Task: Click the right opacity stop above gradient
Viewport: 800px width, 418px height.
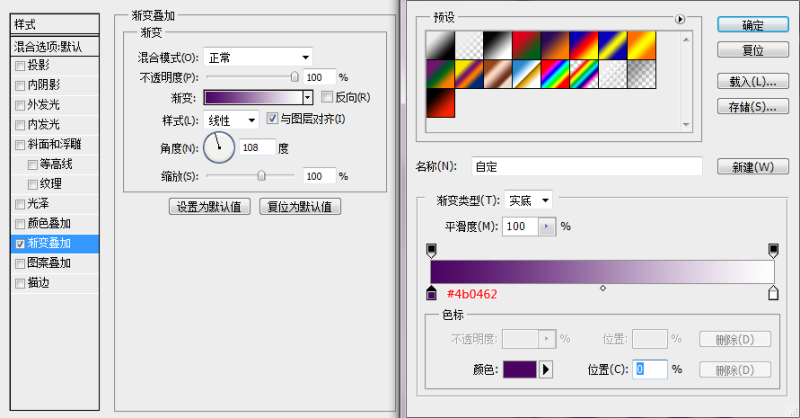Action: [773, 249]
